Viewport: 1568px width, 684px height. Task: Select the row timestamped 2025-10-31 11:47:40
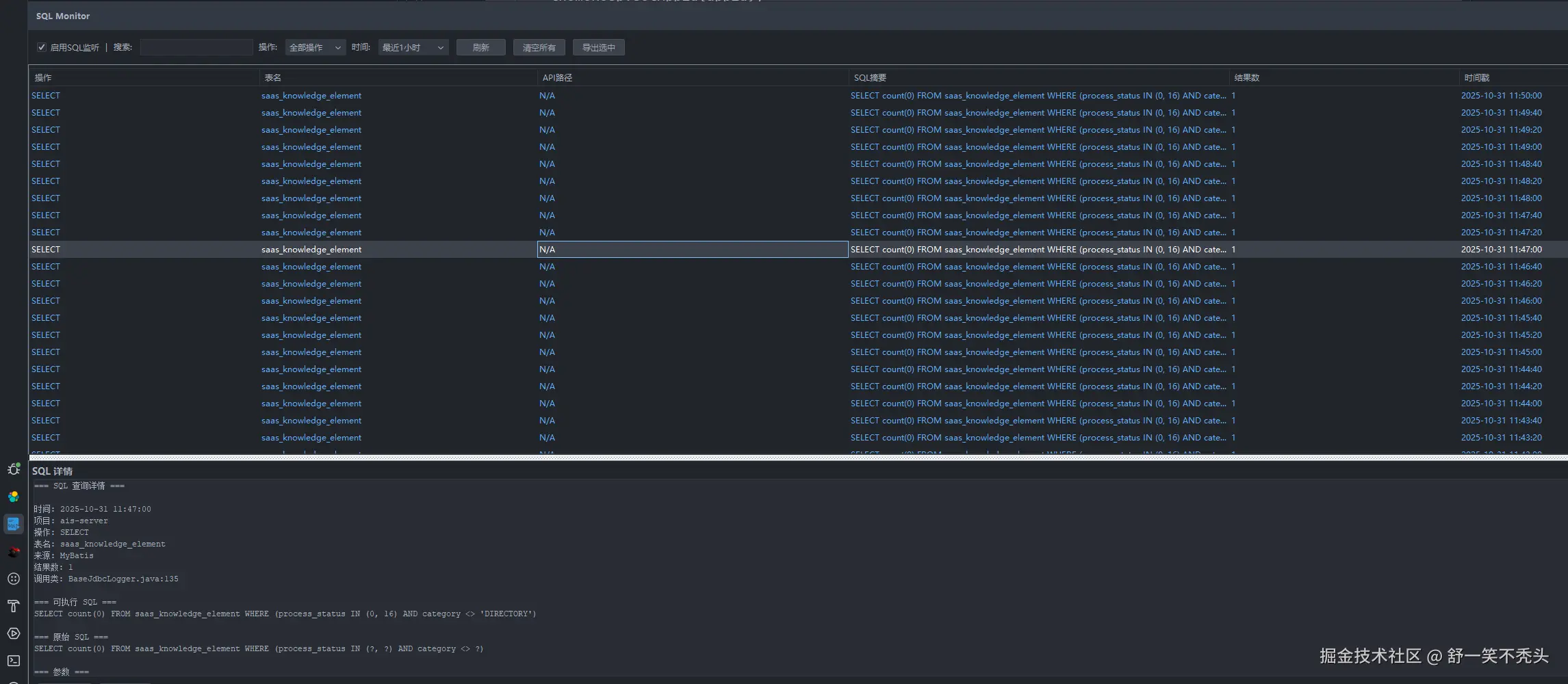click(x=798, y=215)
